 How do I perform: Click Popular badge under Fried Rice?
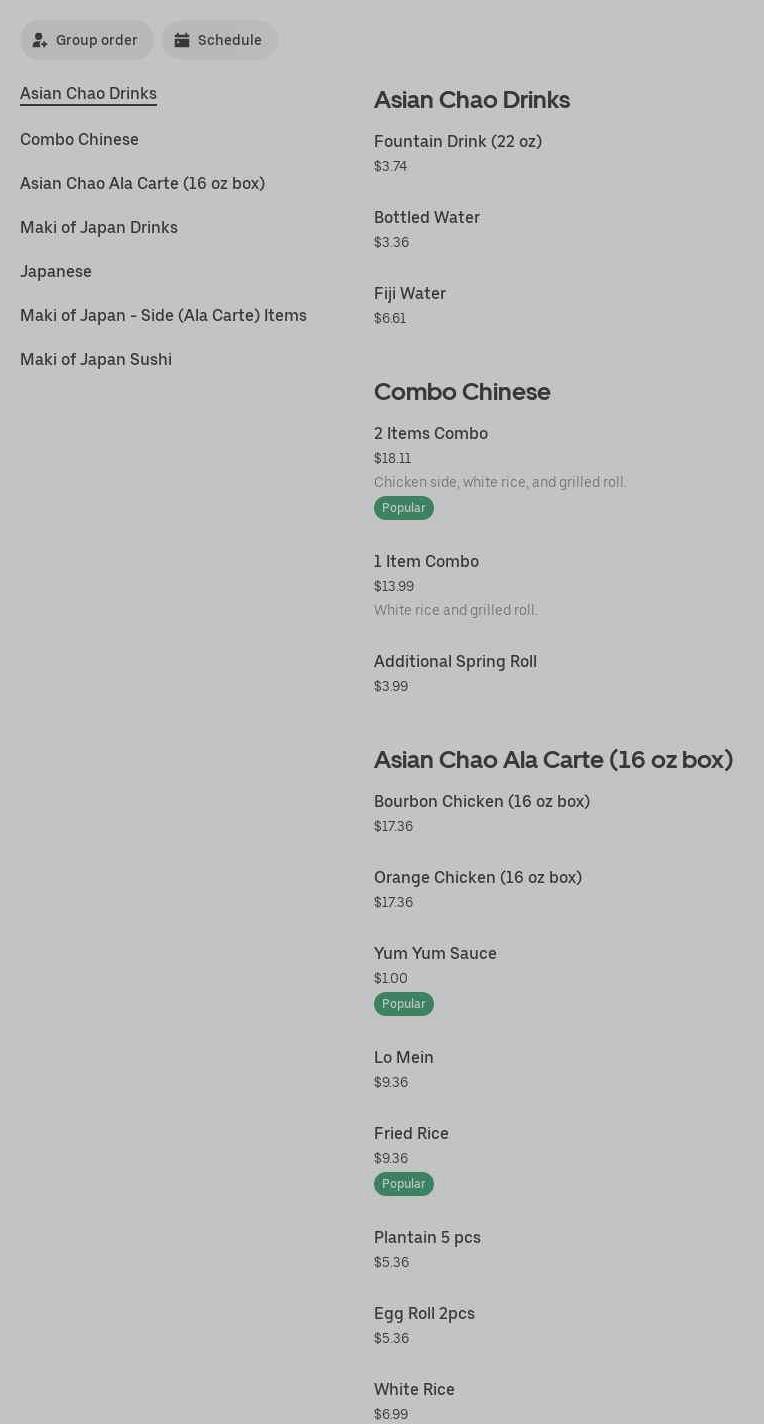[x=404, y=1184]
